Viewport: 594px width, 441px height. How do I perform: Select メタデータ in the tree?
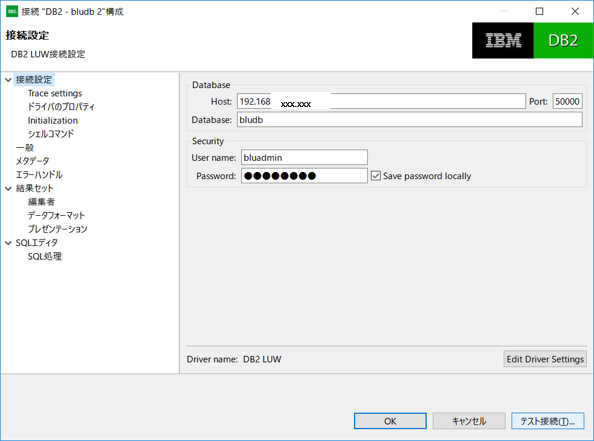pos(32,161)
